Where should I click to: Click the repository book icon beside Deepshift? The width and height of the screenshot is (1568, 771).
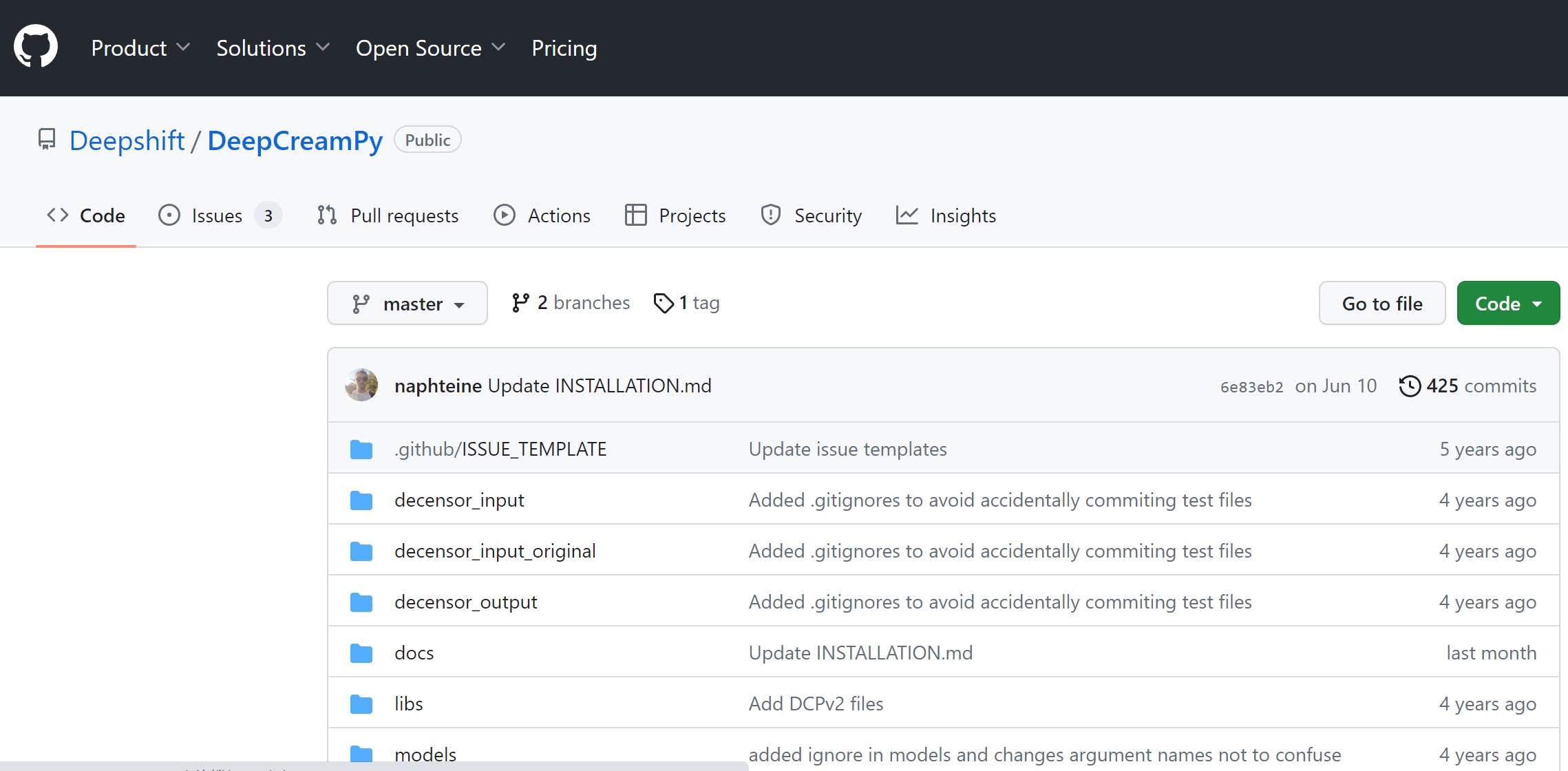47,140
